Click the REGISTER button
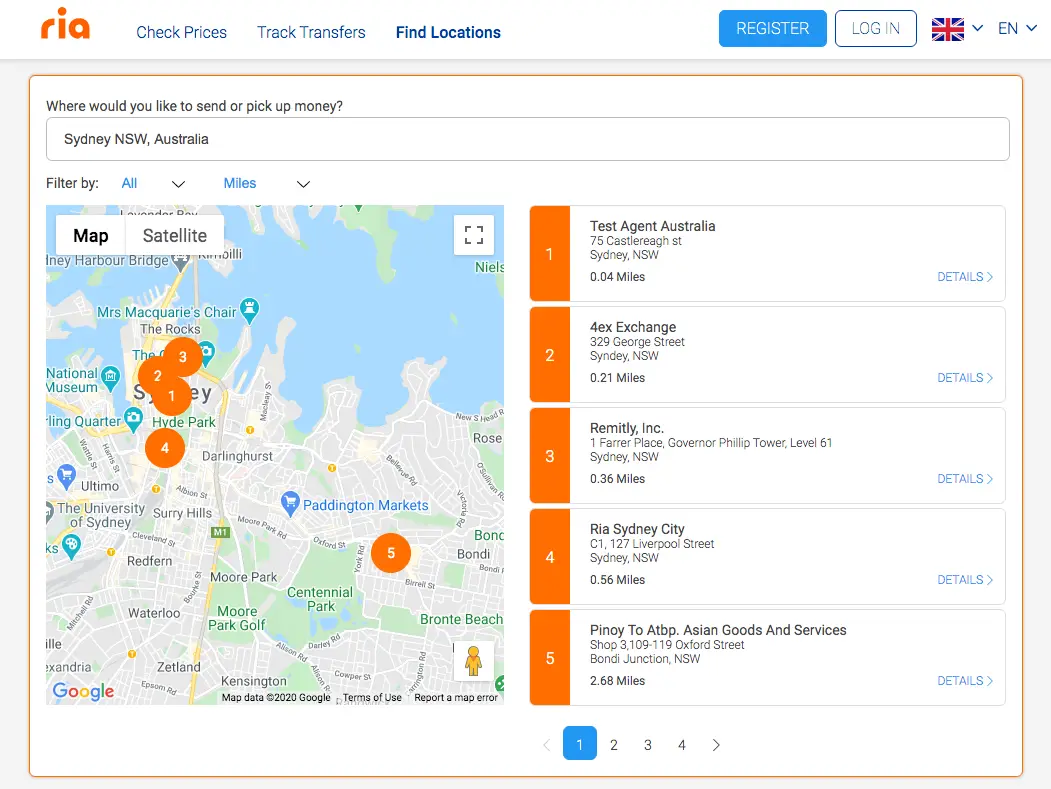Viewport: 1051px width, 789px height. 772,29
